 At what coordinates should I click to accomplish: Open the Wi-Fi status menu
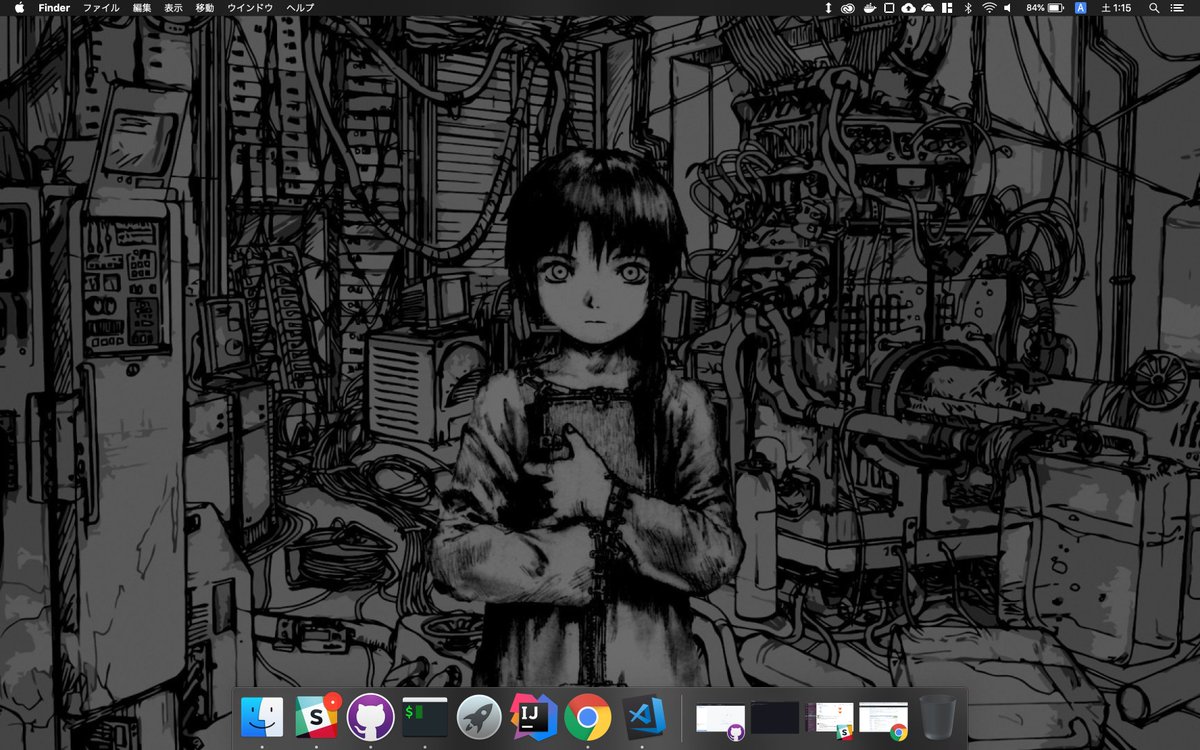[x=989, y=8]
